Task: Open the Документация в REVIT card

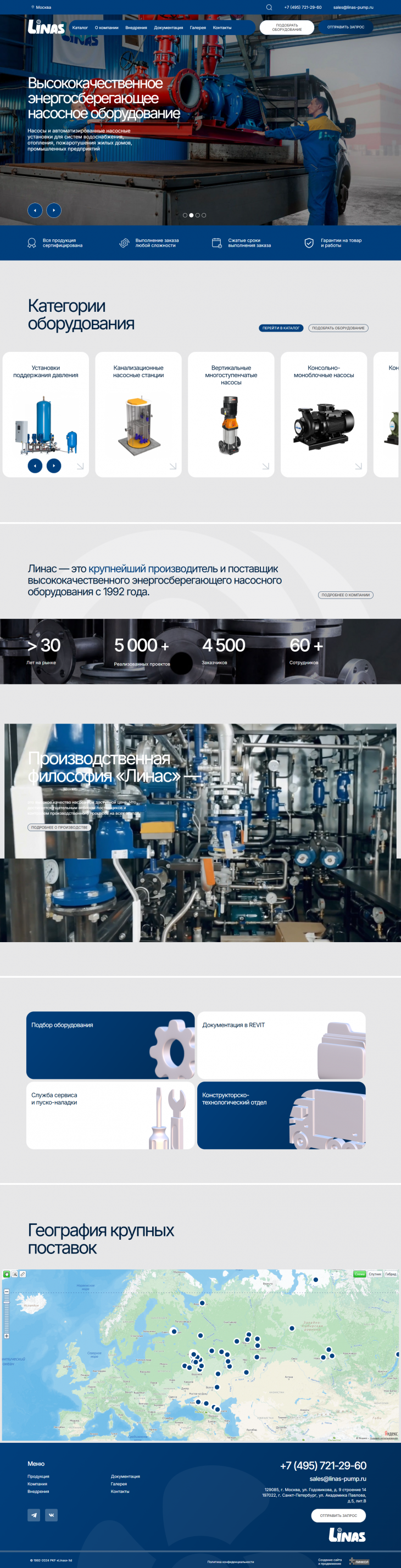Action: (x=281, y=1045)
